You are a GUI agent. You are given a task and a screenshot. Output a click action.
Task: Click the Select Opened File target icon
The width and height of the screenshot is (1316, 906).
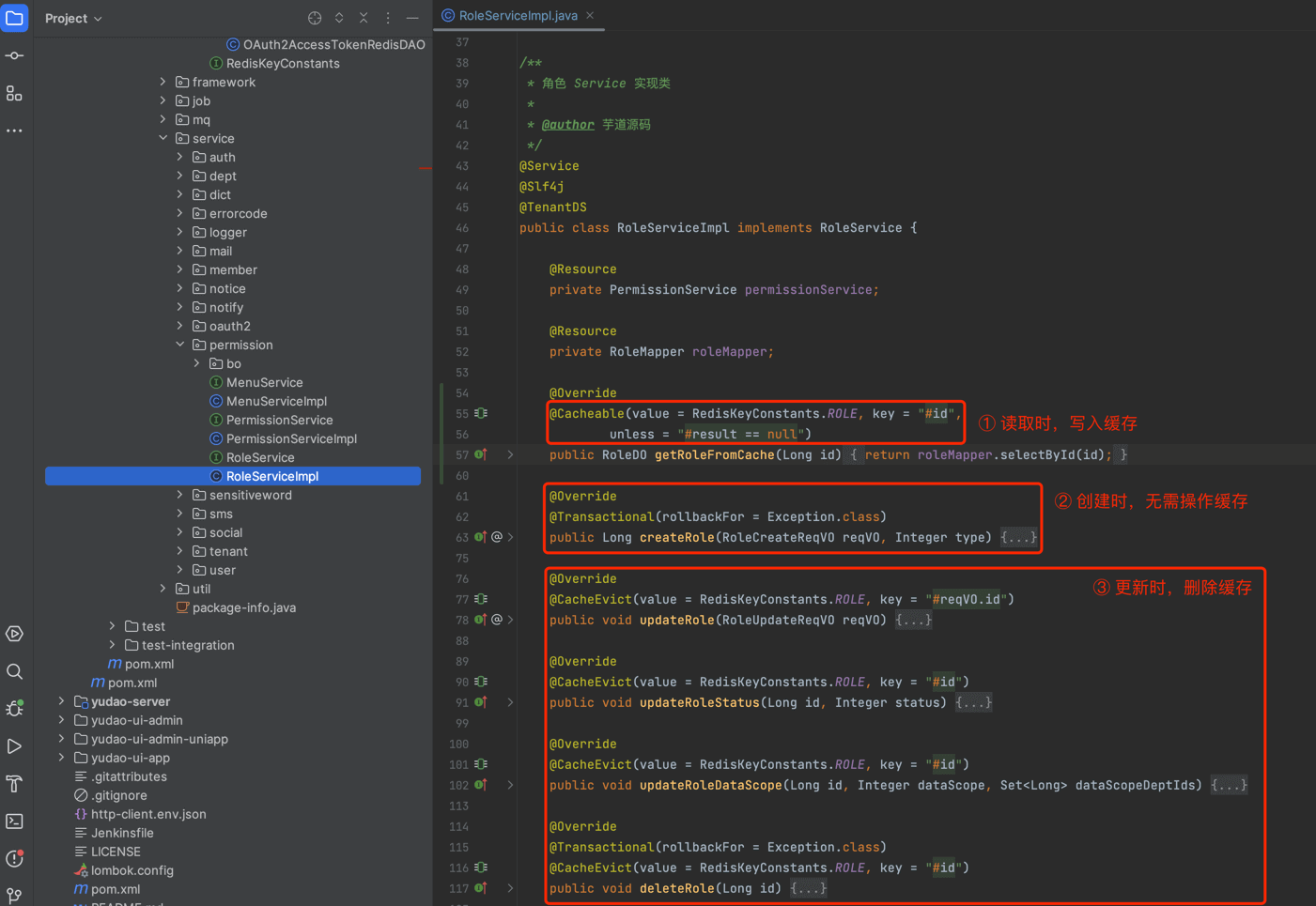tap(315, 18)
